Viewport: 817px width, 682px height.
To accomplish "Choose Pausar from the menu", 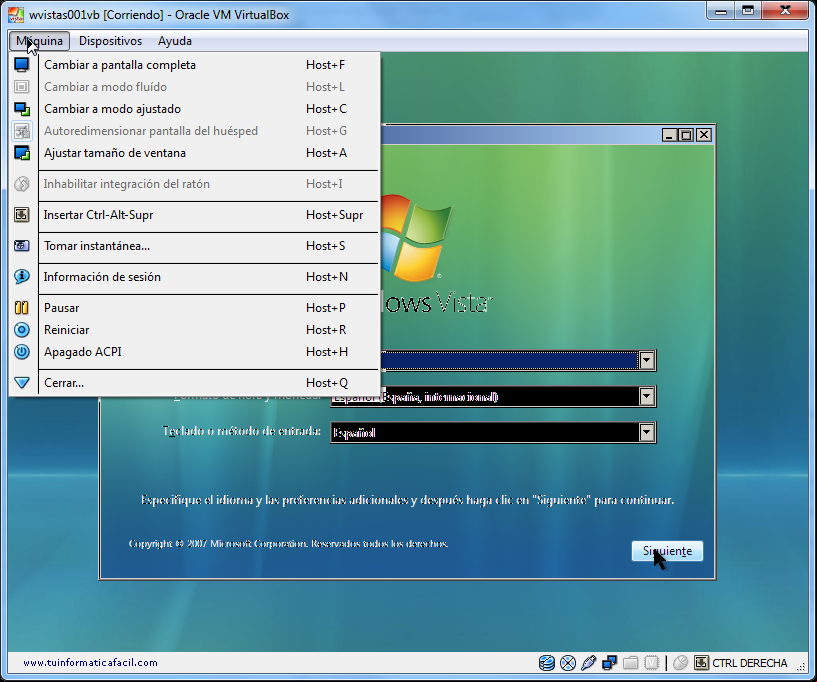I will coord(195,307).
